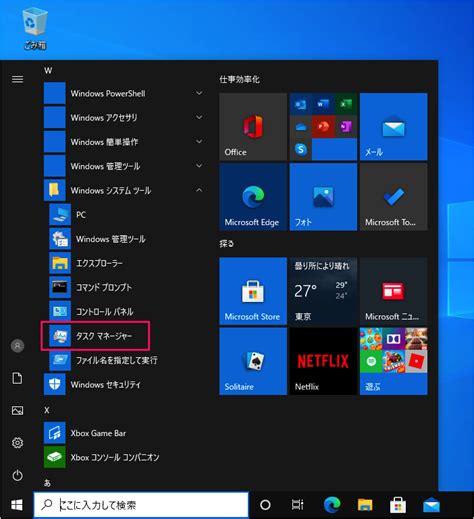Open OneDrive icon in Office apps tile
This screenshot has width=474, height=519.
tap(301, 127)
